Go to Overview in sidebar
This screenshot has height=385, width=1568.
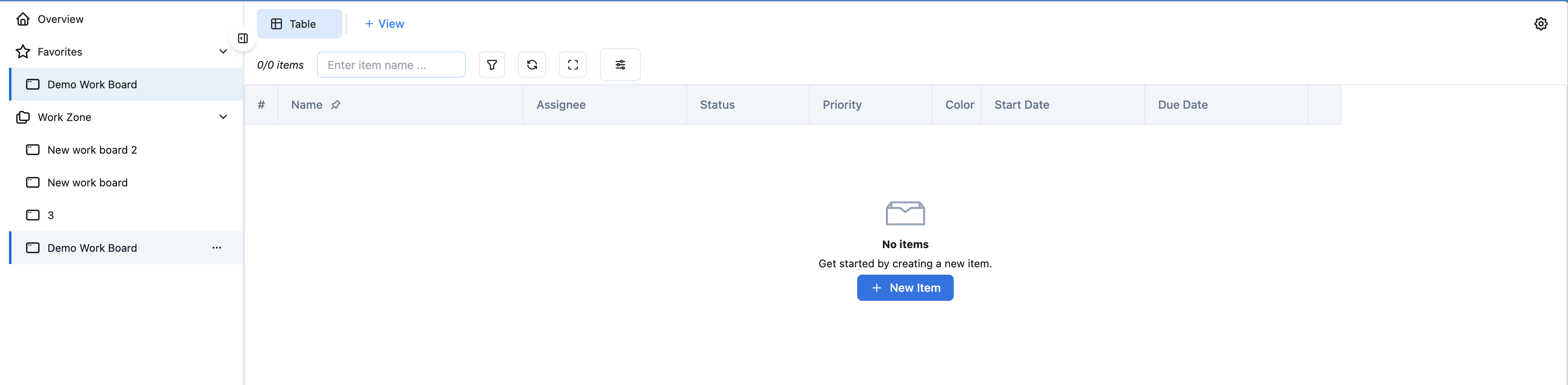(x=60, y=20)
